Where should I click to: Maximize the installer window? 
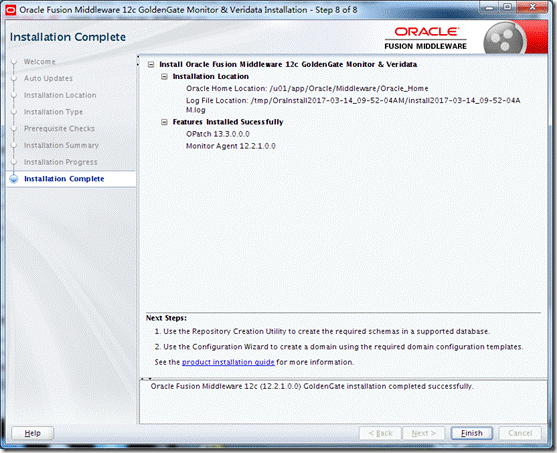click(x=508, y=7)
